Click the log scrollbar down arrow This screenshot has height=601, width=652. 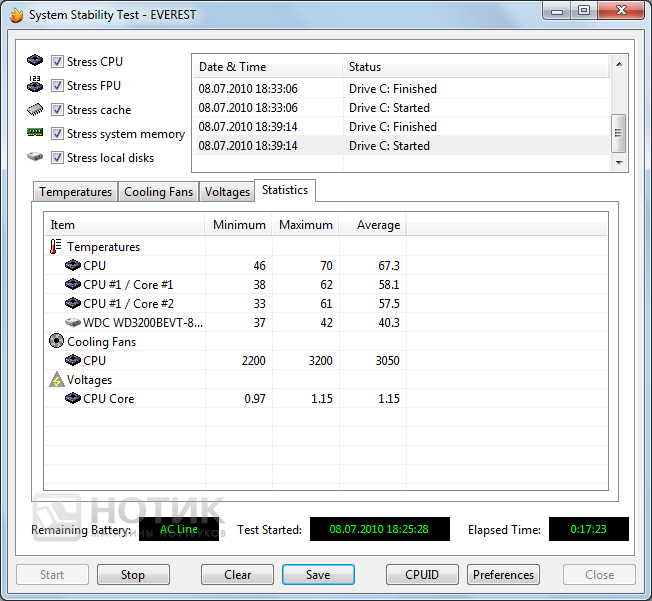point(619,163)
